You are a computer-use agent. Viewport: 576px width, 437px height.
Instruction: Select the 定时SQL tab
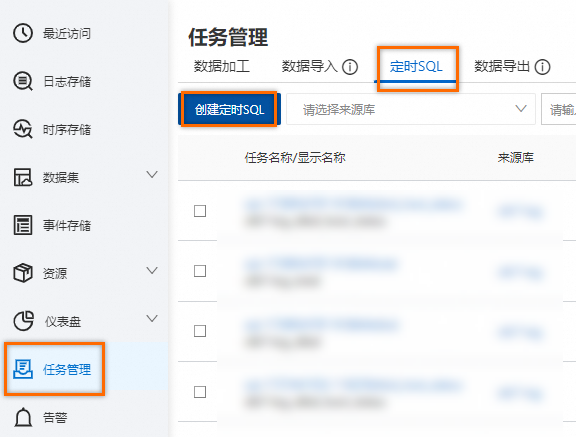coord(416,66)
